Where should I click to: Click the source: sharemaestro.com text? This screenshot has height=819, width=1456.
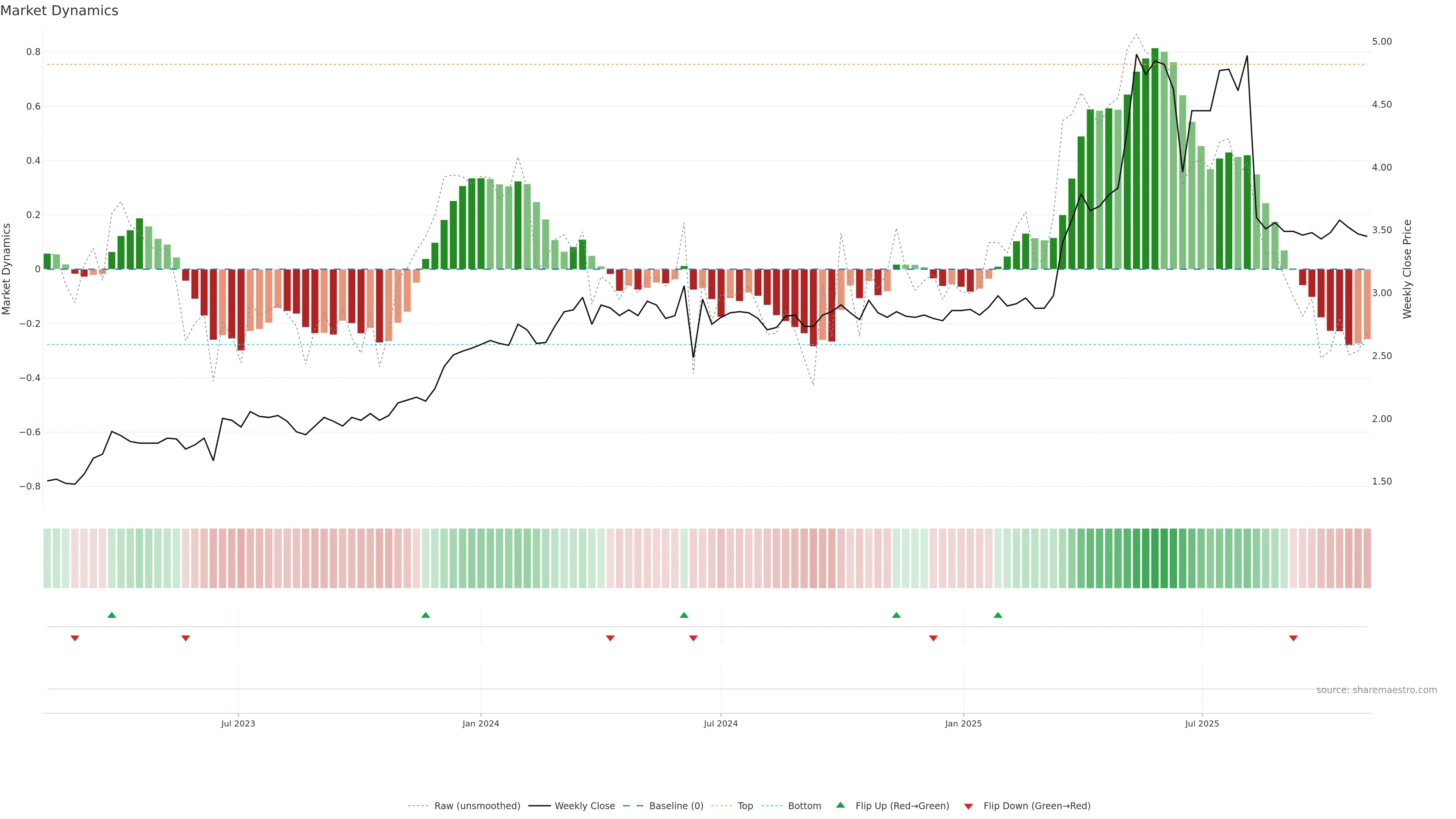coord(1376,690)
